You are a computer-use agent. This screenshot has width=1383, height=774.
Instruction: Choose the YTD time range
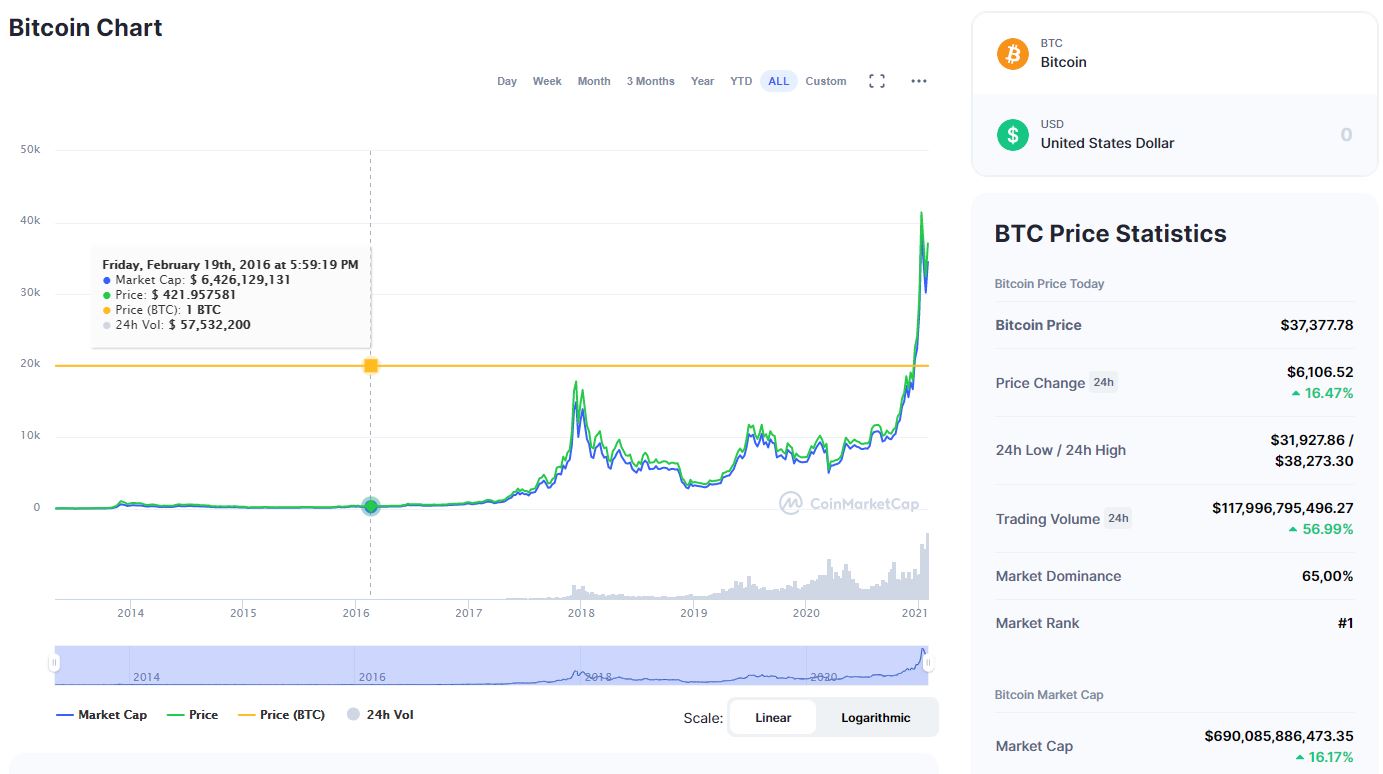click(741, 81)
